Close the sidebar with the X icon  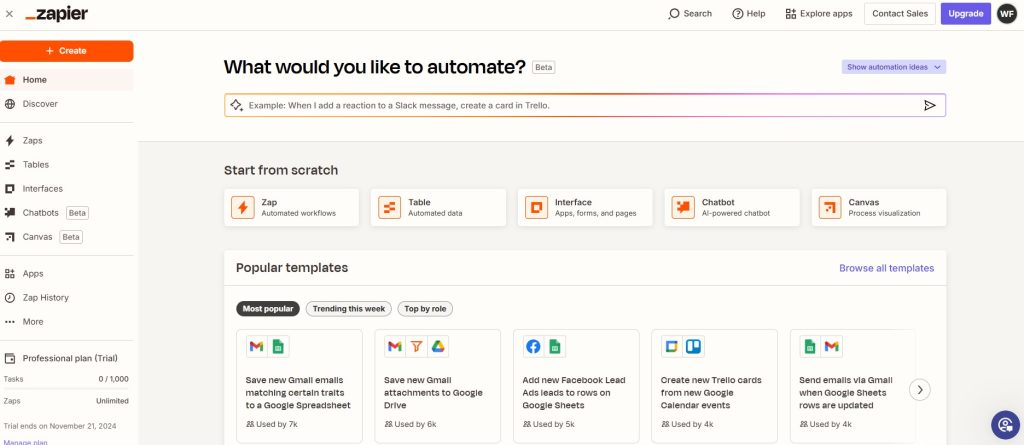pyautogui.click(x=10, y=13)
